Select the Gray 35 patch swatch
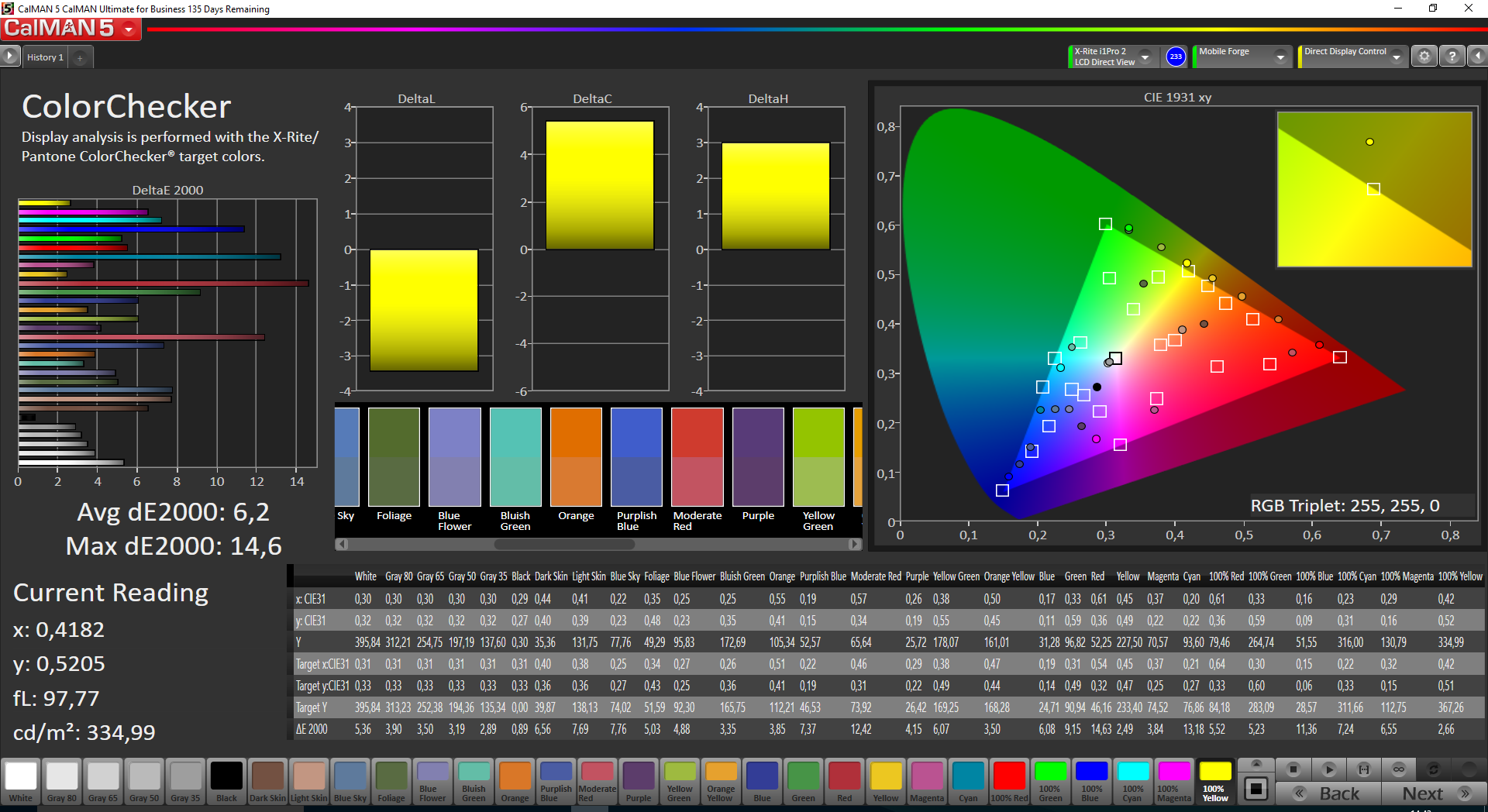 185,782
